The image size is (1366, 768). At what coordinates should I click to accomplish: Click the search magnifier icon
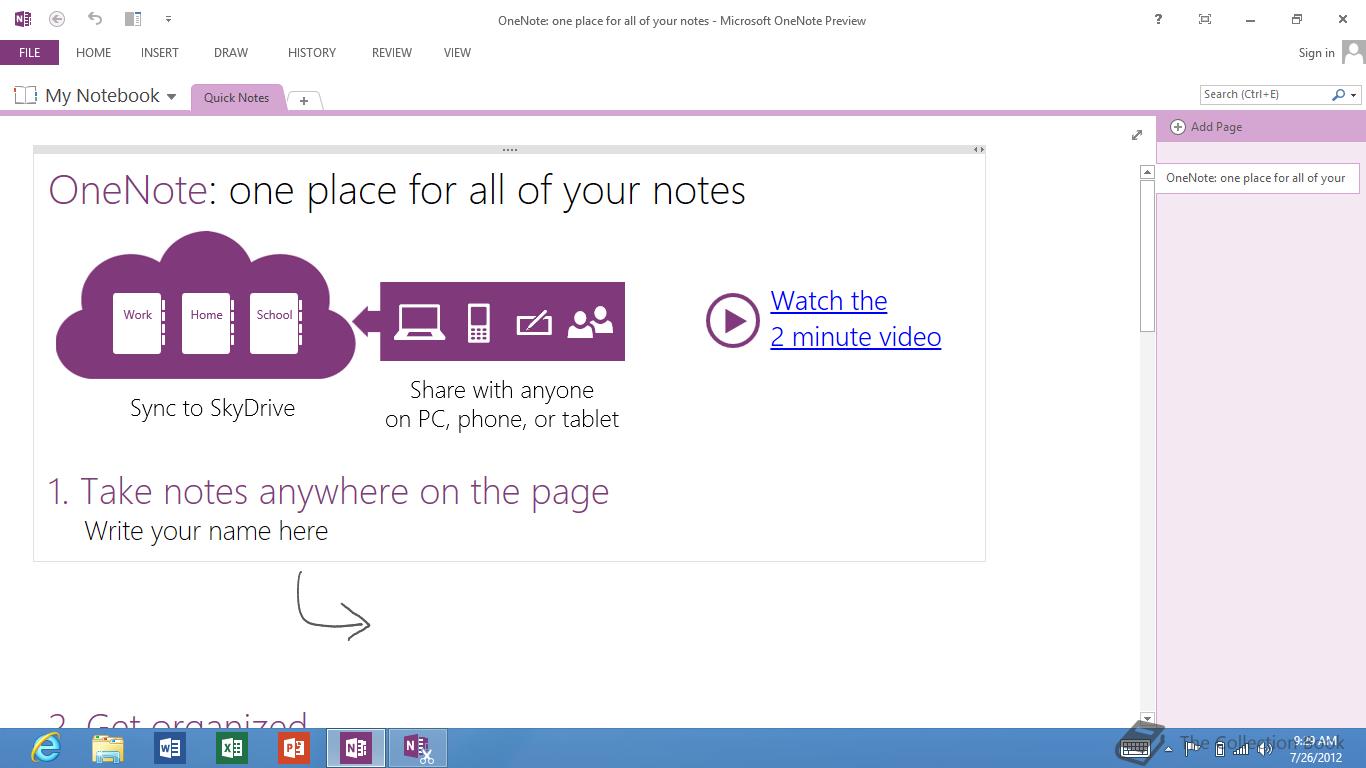click(x=1339, y=94)
